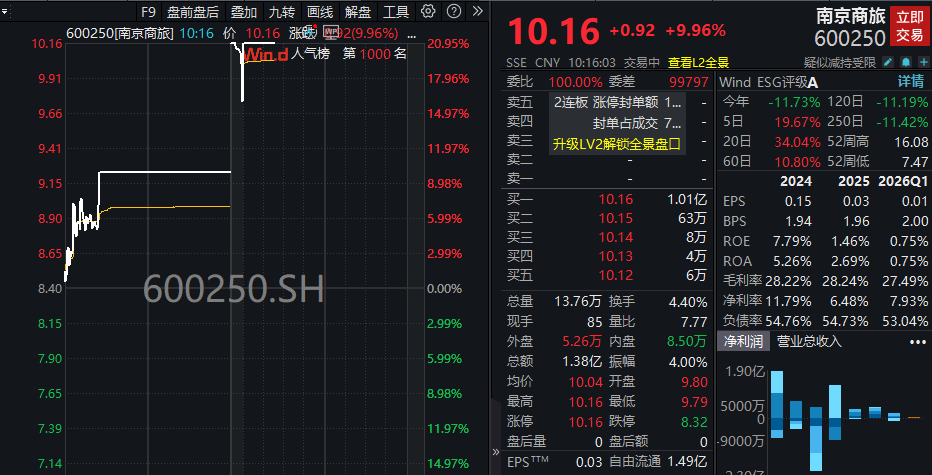
Task: Click the 买一 volume 1.01亿
Action: 687,199
